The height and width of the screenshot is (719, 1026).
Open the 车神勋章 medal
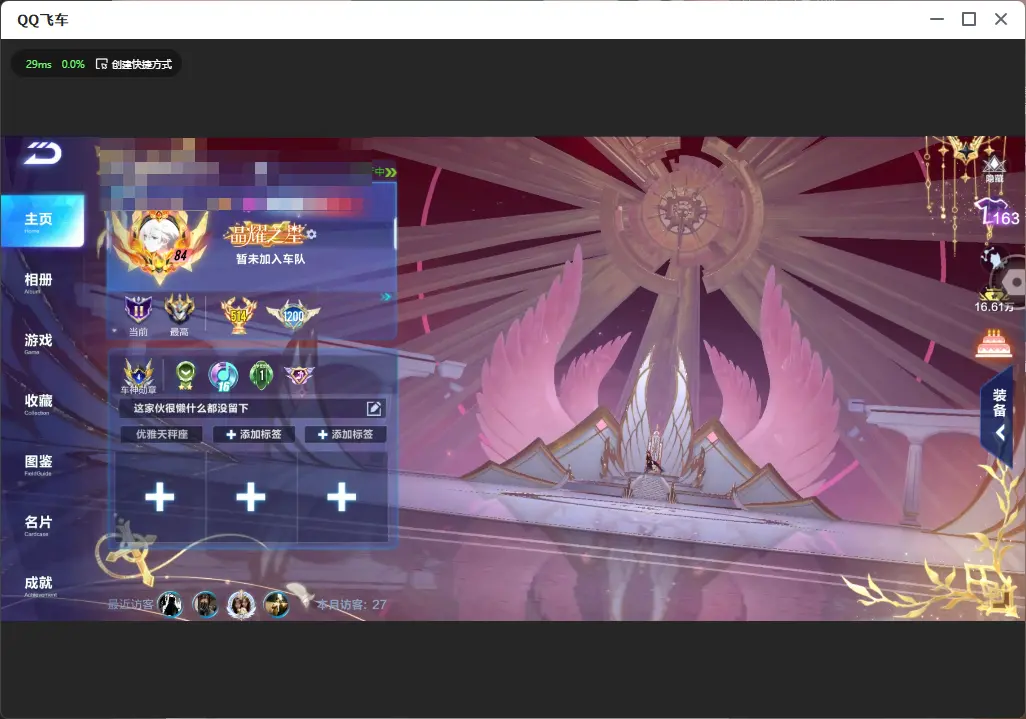pyautogui.click(x=139, y=376)
